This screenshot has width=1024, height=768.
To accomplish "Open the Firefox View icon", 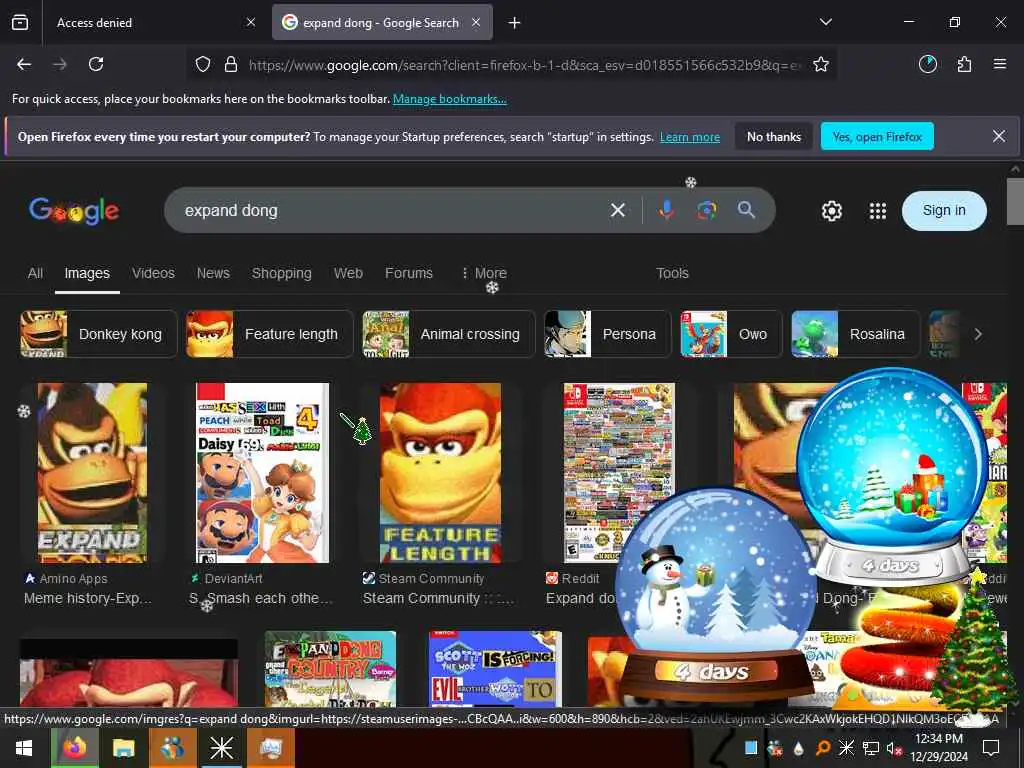I will click(x=20, y=22).
